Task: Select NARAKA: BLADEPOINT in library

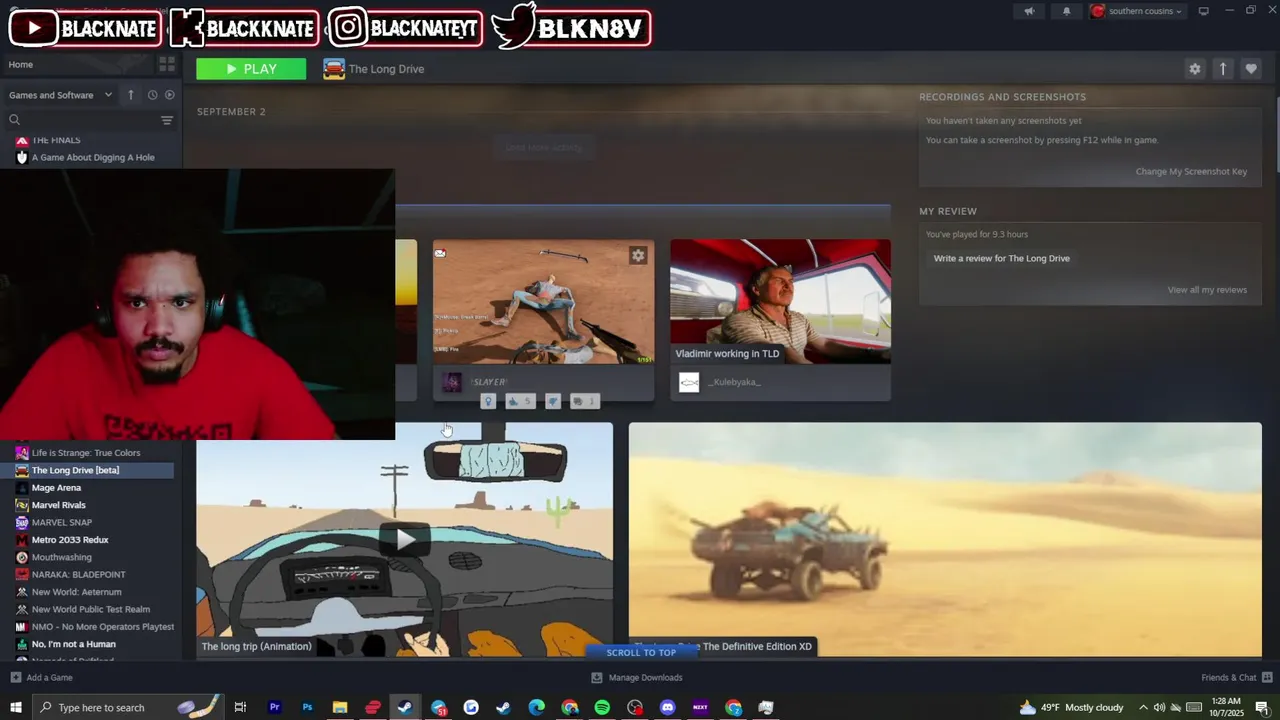Action: (x=78, y=575)
